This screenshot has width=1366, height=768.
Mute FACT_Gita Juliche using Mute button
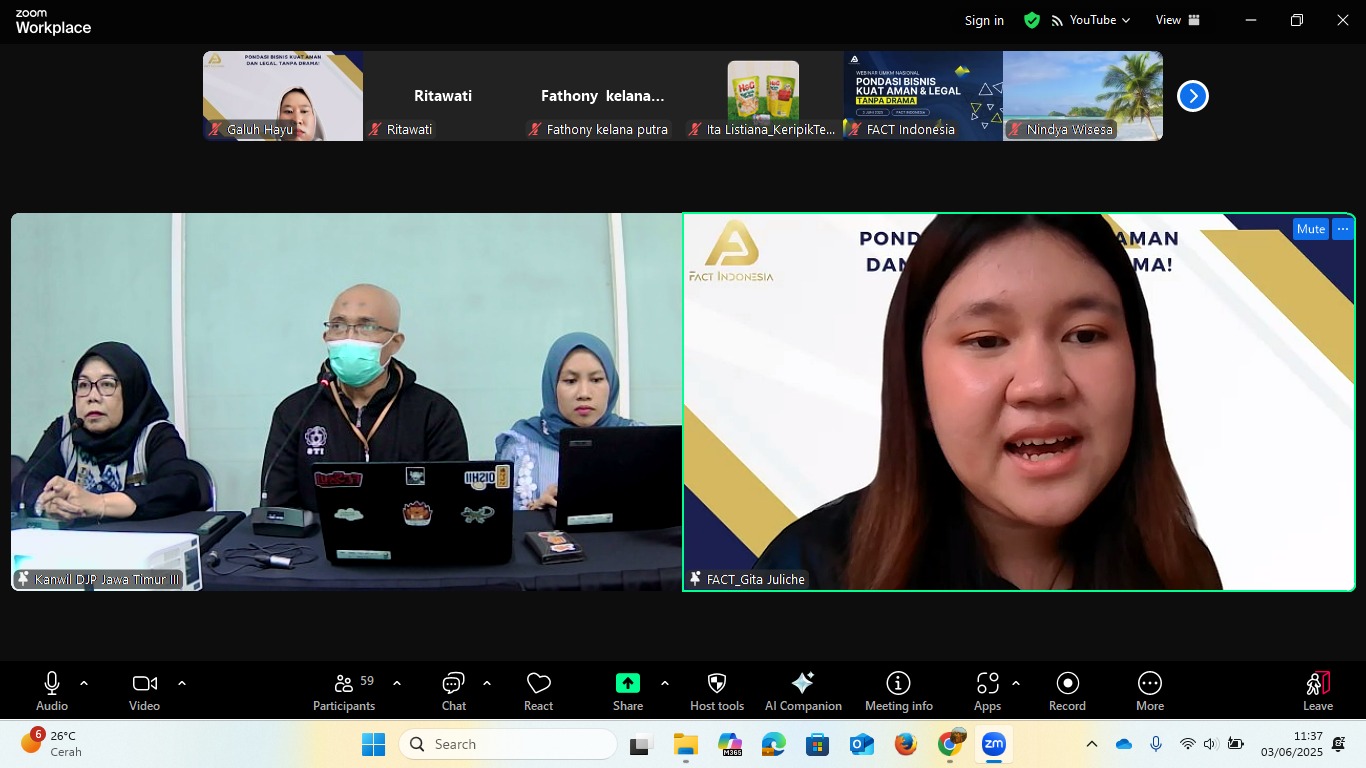[x=1310, y=229]
